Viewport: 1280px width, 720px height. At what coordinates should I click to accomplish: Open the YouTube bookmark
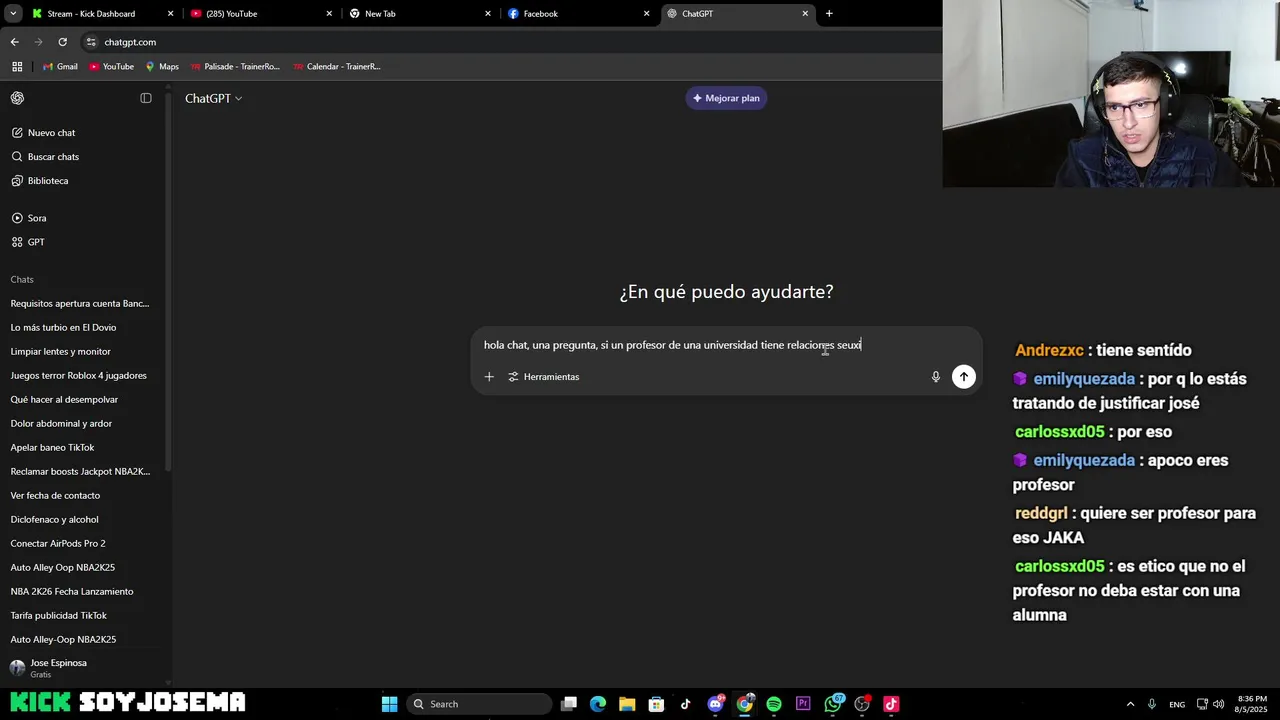click(111, 67)
